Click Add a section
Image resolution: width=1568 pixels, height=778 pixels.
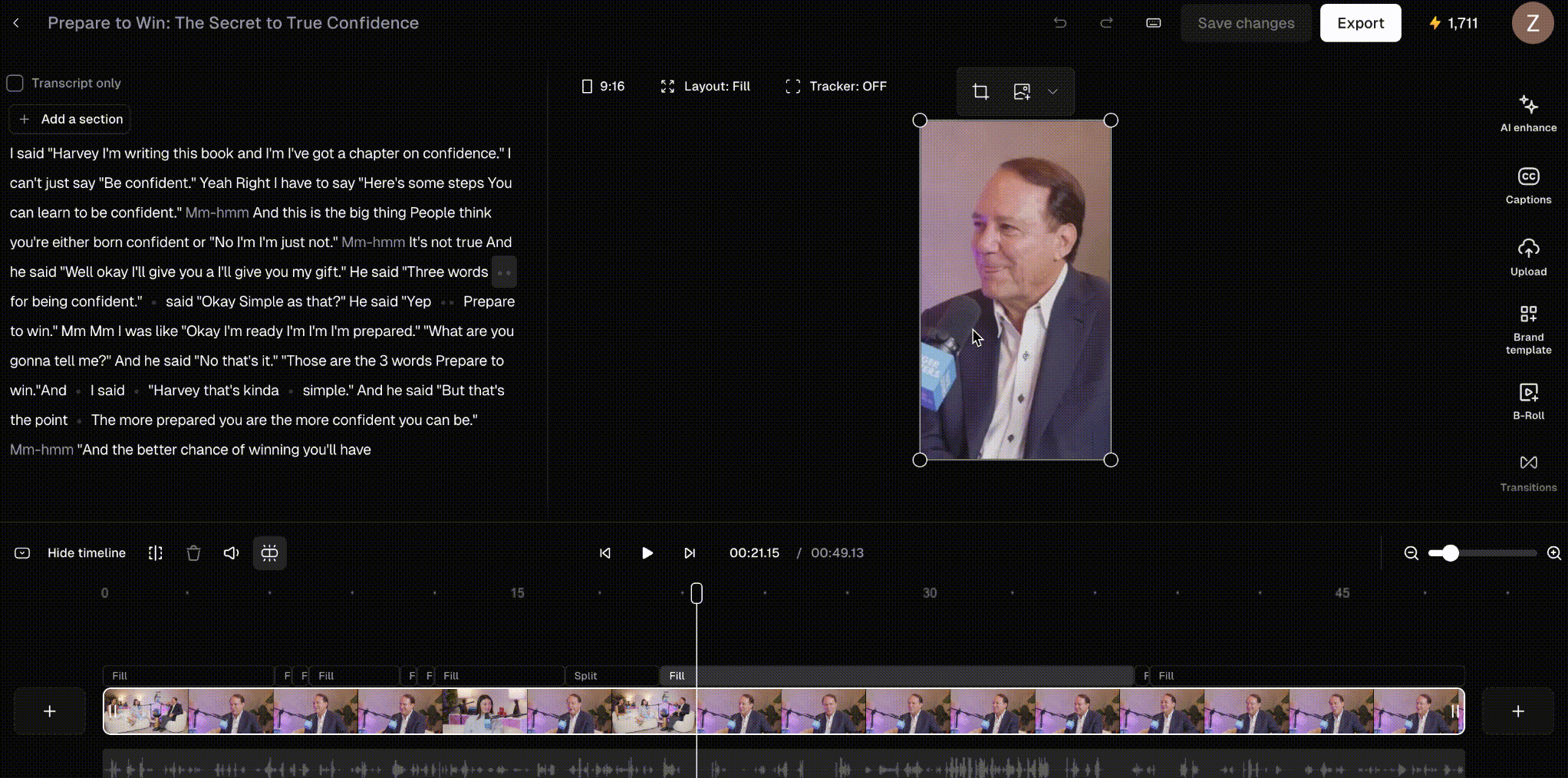point(70,119)
